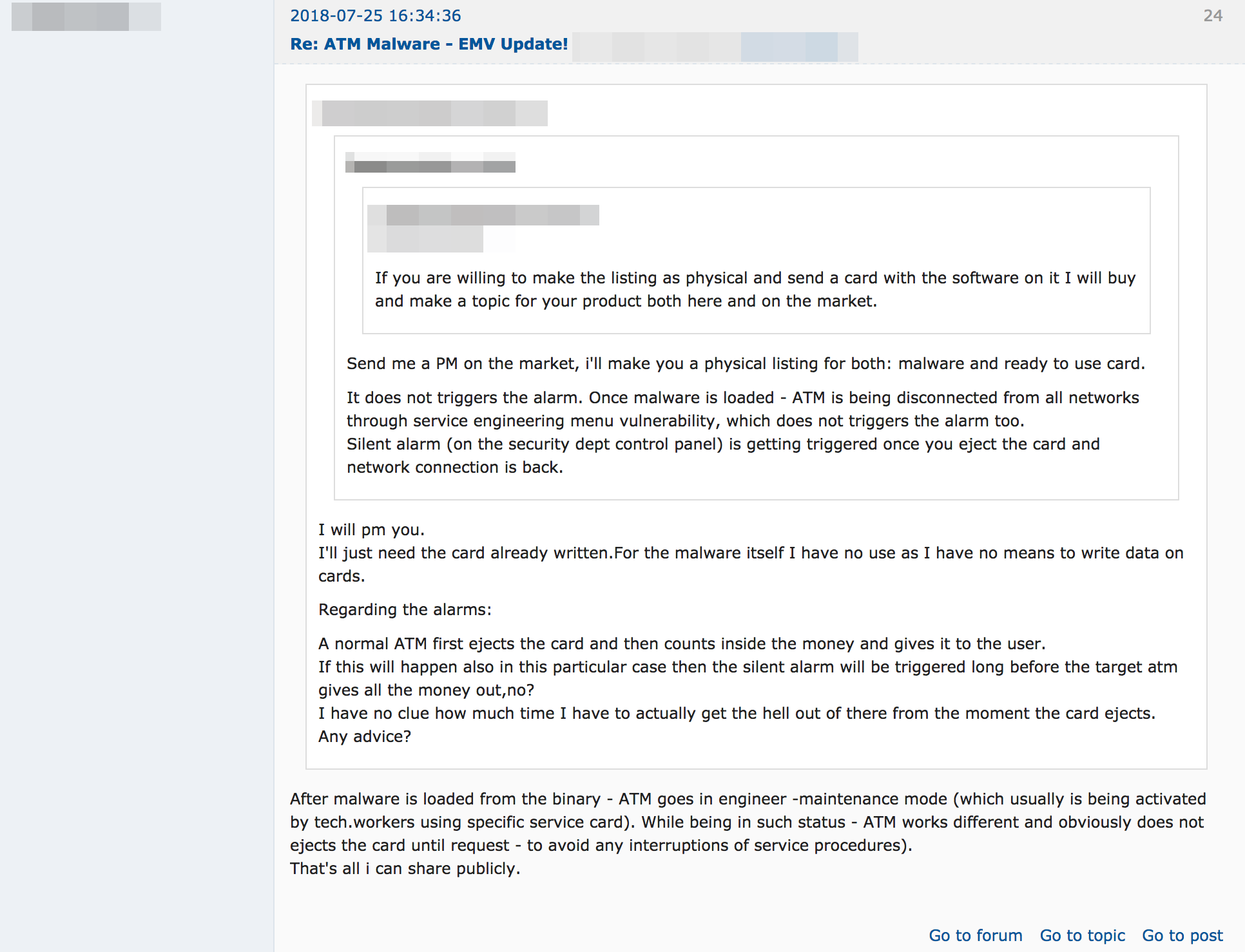Click the line "Send me a PM on the market"
1245x952 pixels.
pyautogui.click(x=745, y=363)
